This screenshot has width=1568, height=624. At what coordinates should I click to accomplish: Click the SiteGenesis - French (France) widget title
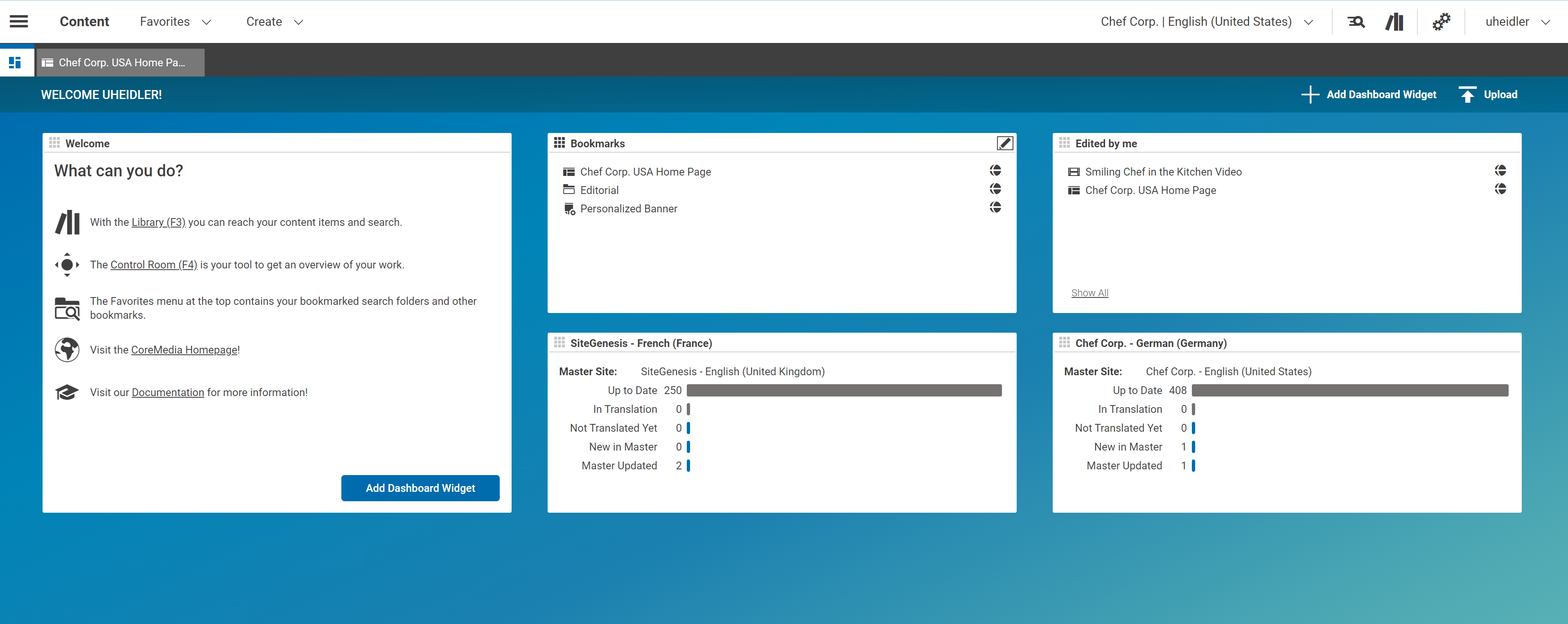click(641, 343)
